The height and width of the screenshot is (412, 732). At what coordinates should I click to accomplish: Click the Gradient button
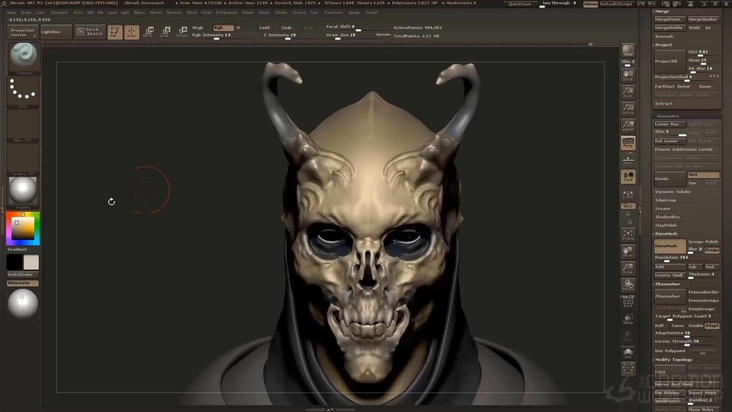point(18,250)
